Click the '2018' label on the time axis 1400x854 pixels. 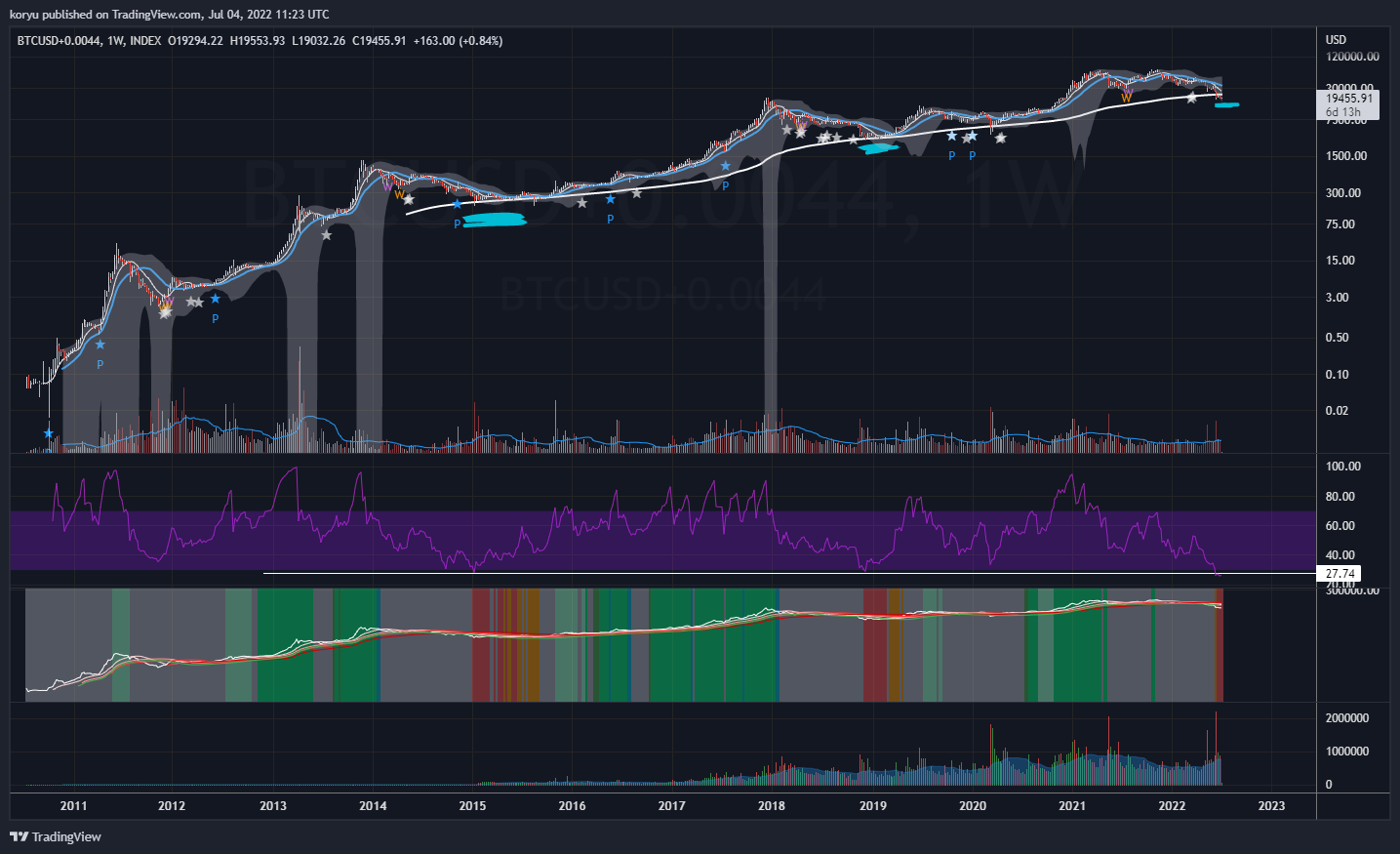click(x=772, y=806)
